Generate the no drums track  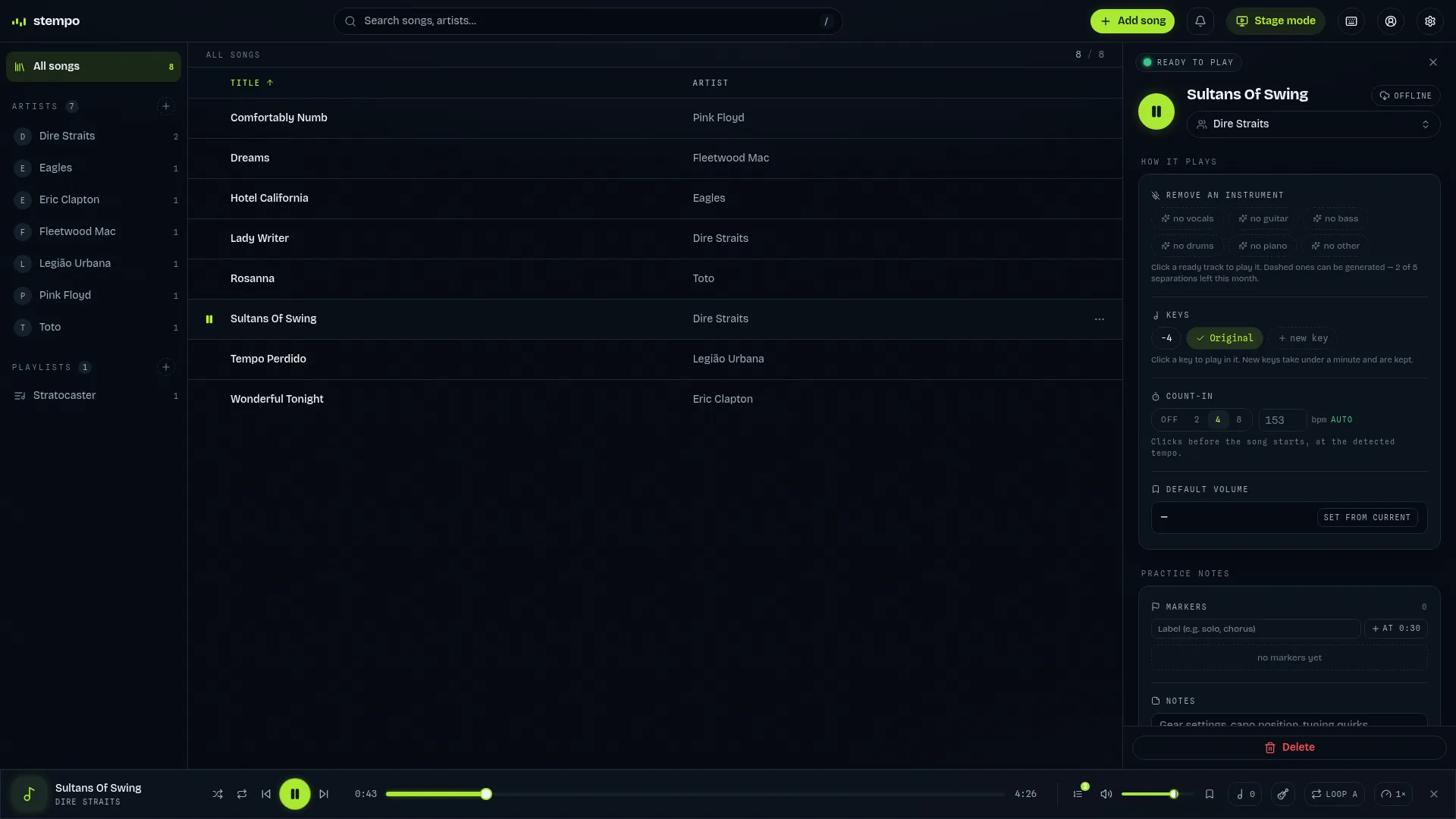pyautogui.click(x=1188, y=246)
